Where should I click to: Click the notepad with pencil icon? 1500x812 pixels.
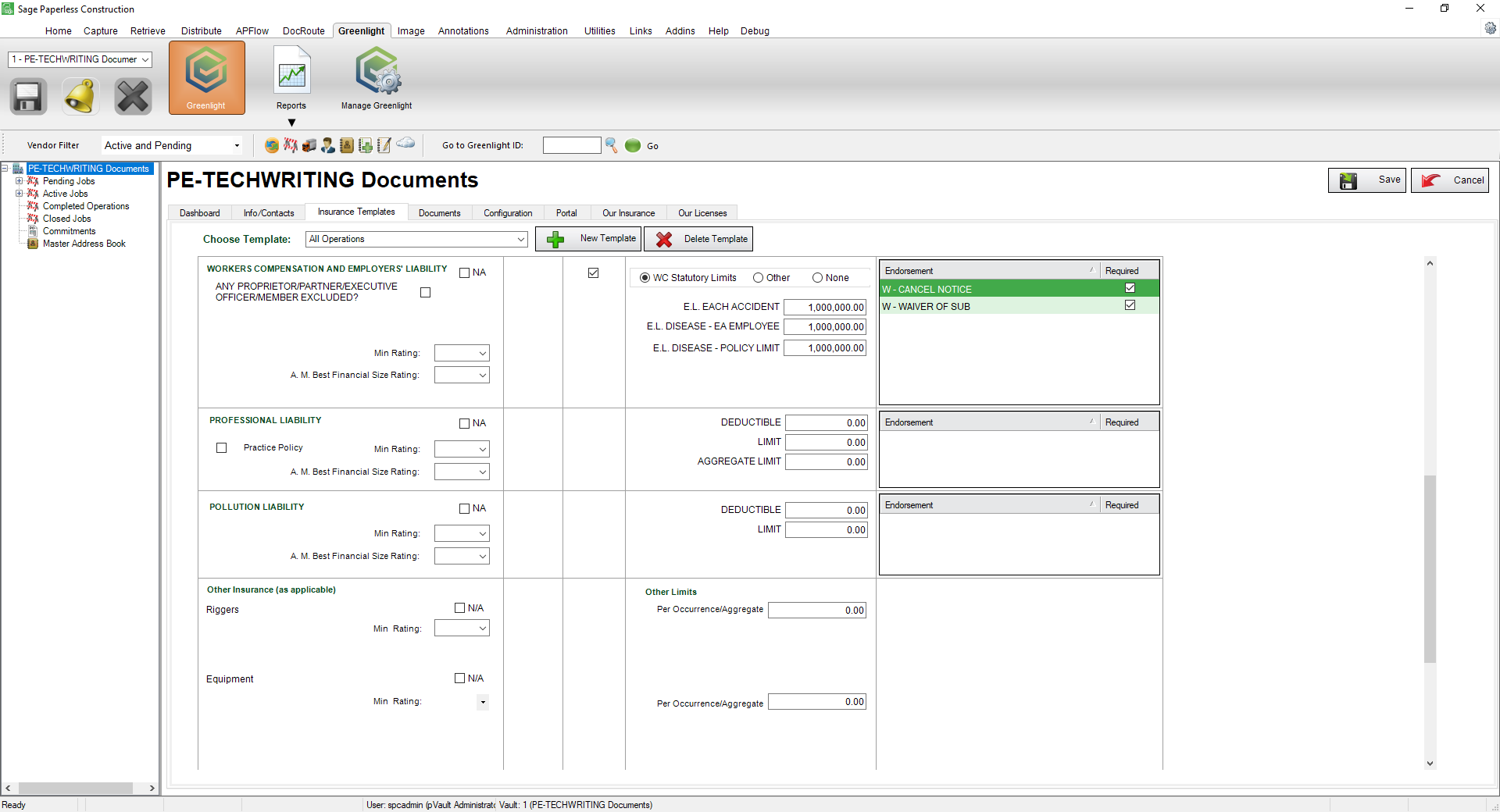384,145
